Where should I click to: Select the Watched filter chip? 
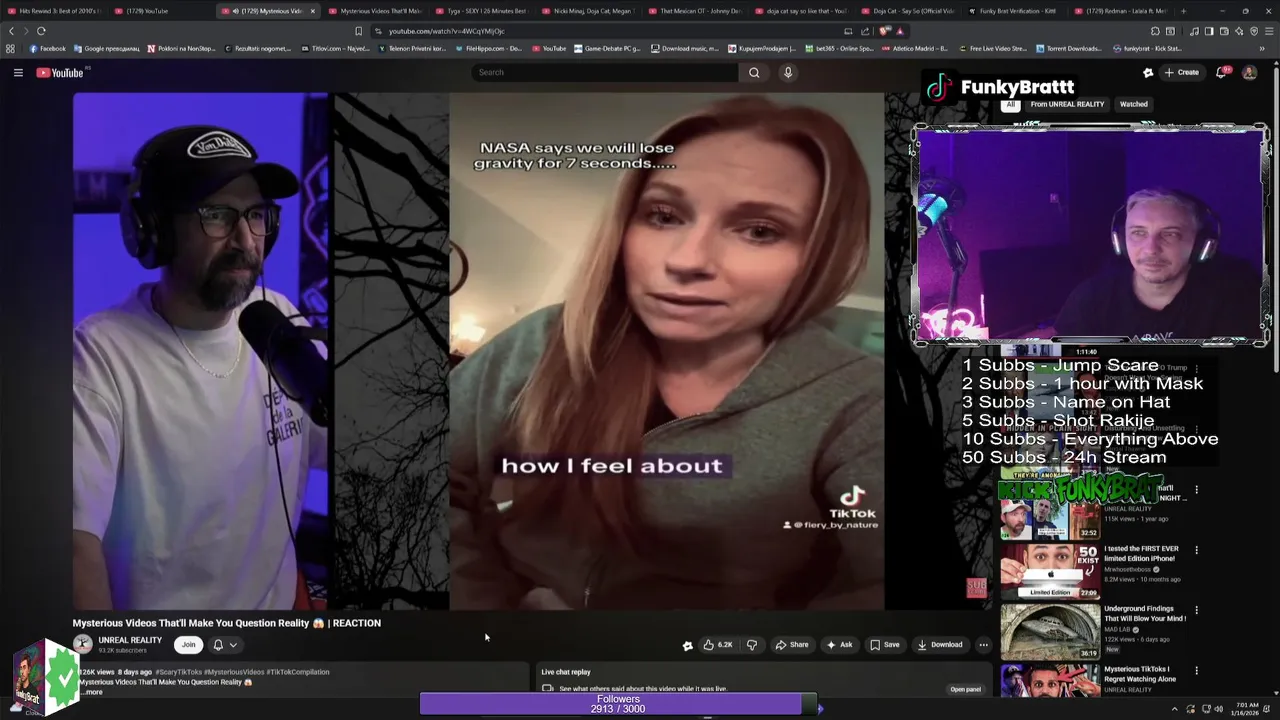pos(1133,104)
